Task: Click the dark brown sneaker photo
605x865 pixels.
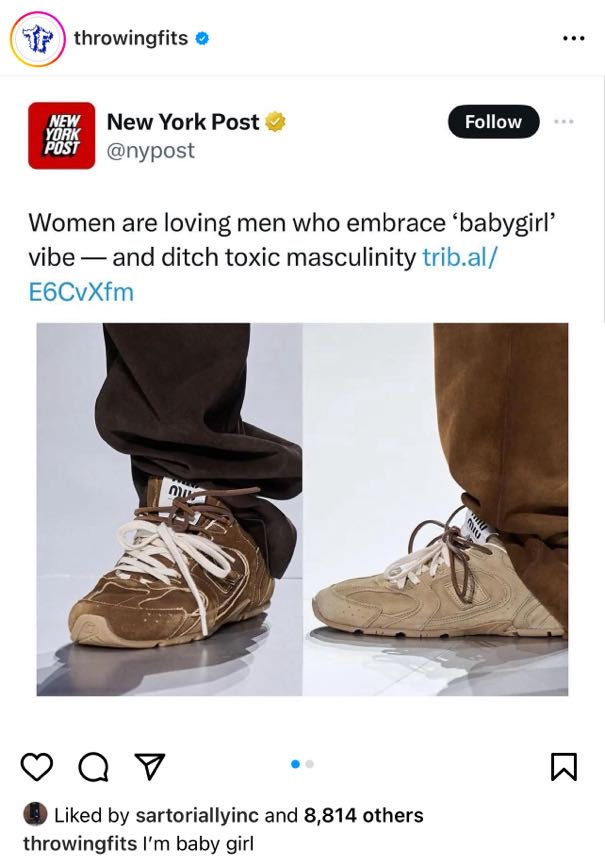Action: (169, 509)
